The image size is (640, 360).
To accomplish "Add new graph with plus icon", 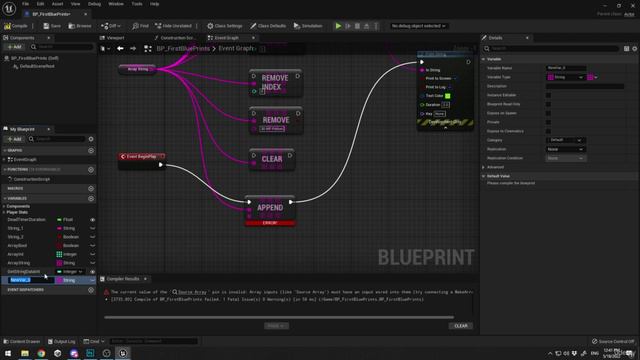I will [91, 150].
